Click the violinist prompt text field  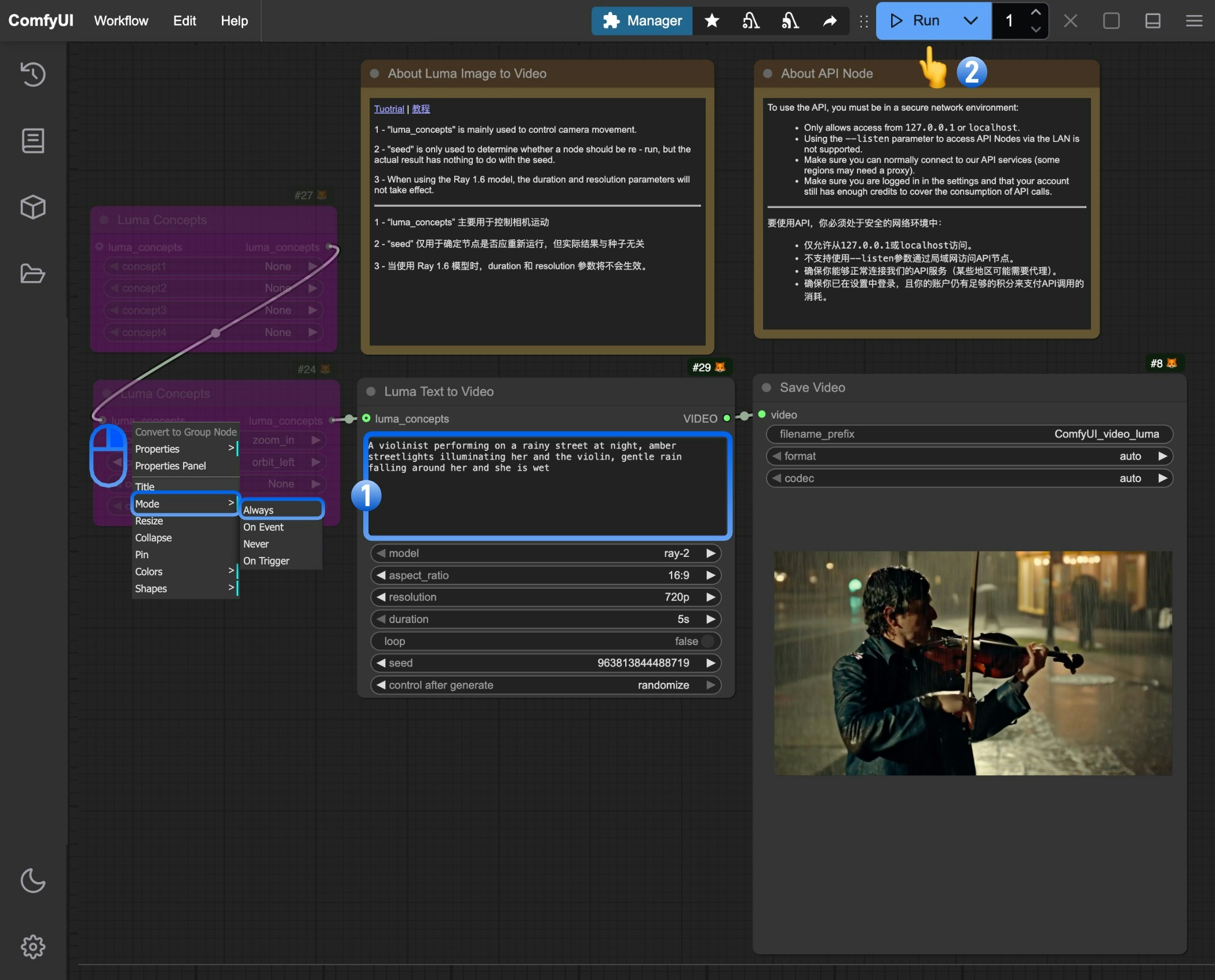546,487
